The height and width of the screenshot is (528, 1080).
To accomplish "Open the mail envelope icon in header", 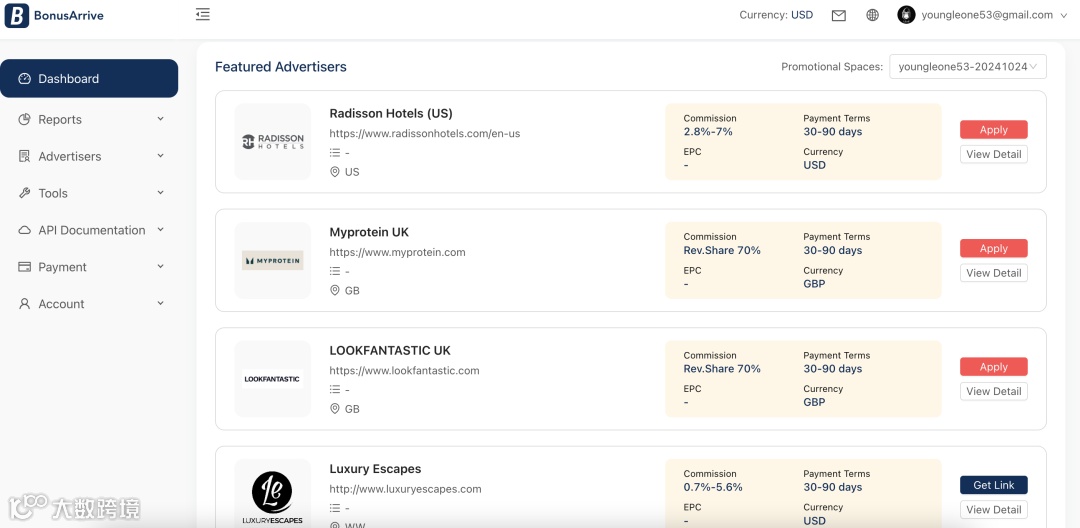I will pyautogui.click(x=839, y=15).
